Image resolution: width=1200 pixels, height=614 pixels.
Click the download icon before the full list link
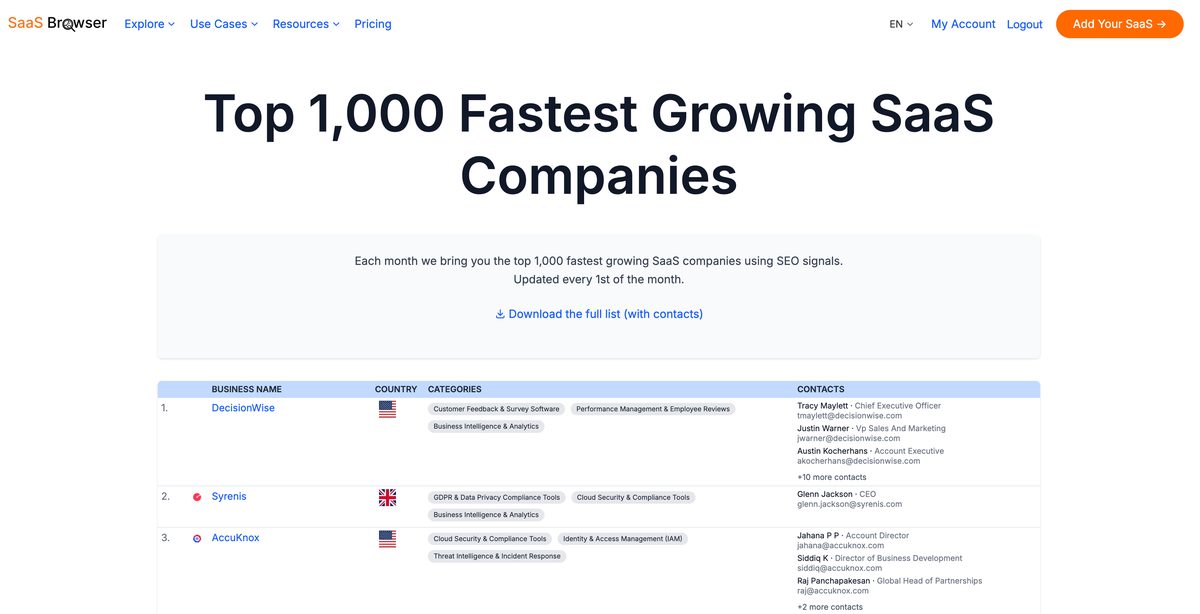500,313
